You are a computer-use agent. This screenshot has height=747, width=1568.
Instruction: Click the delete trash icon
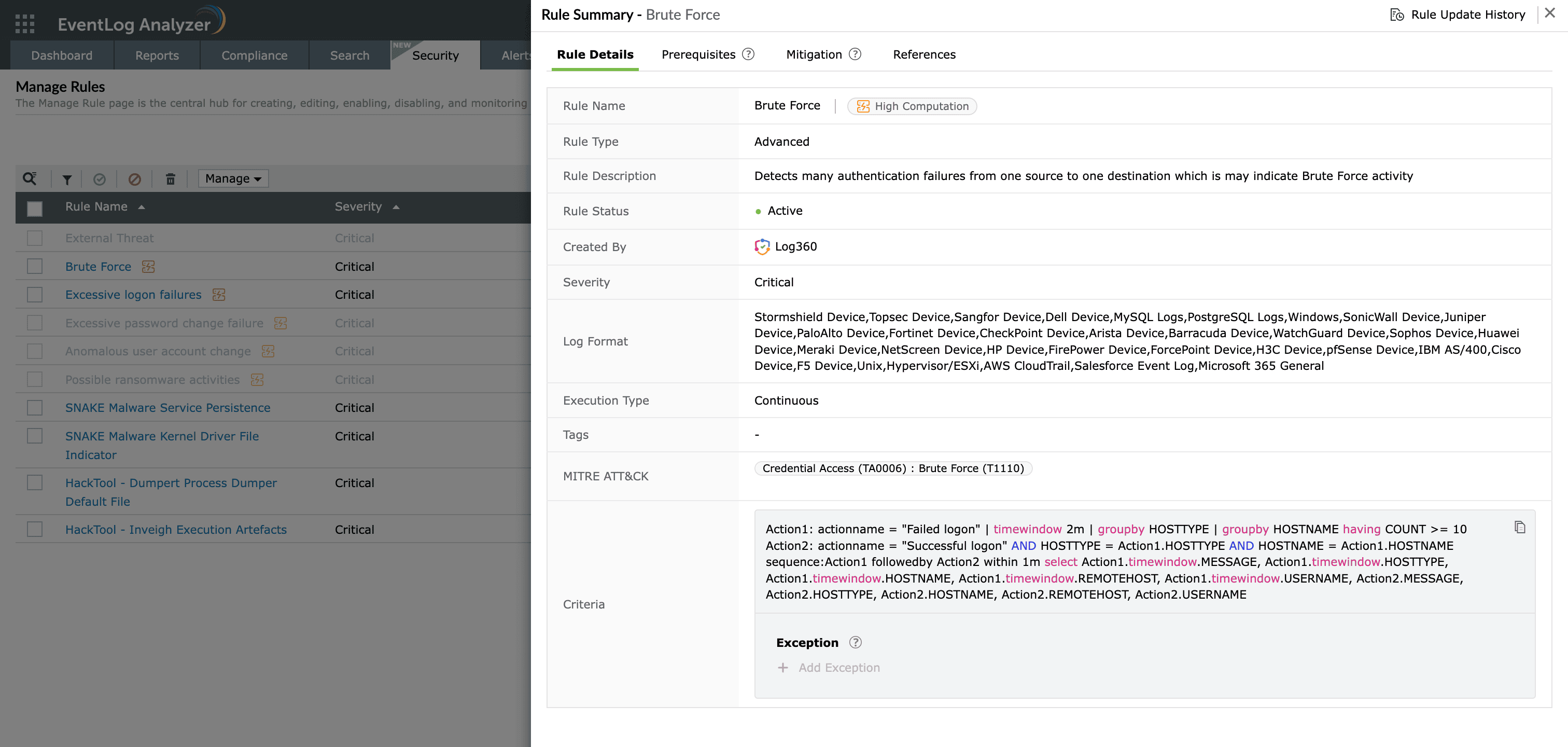[x=171, y=179]
